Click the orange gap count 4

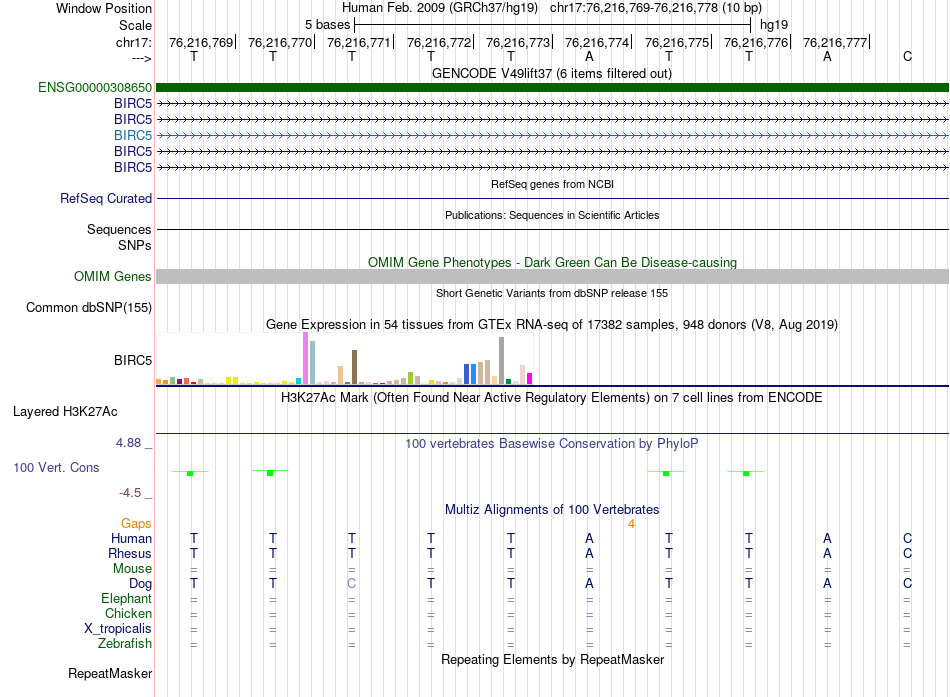tap(631, 524)
